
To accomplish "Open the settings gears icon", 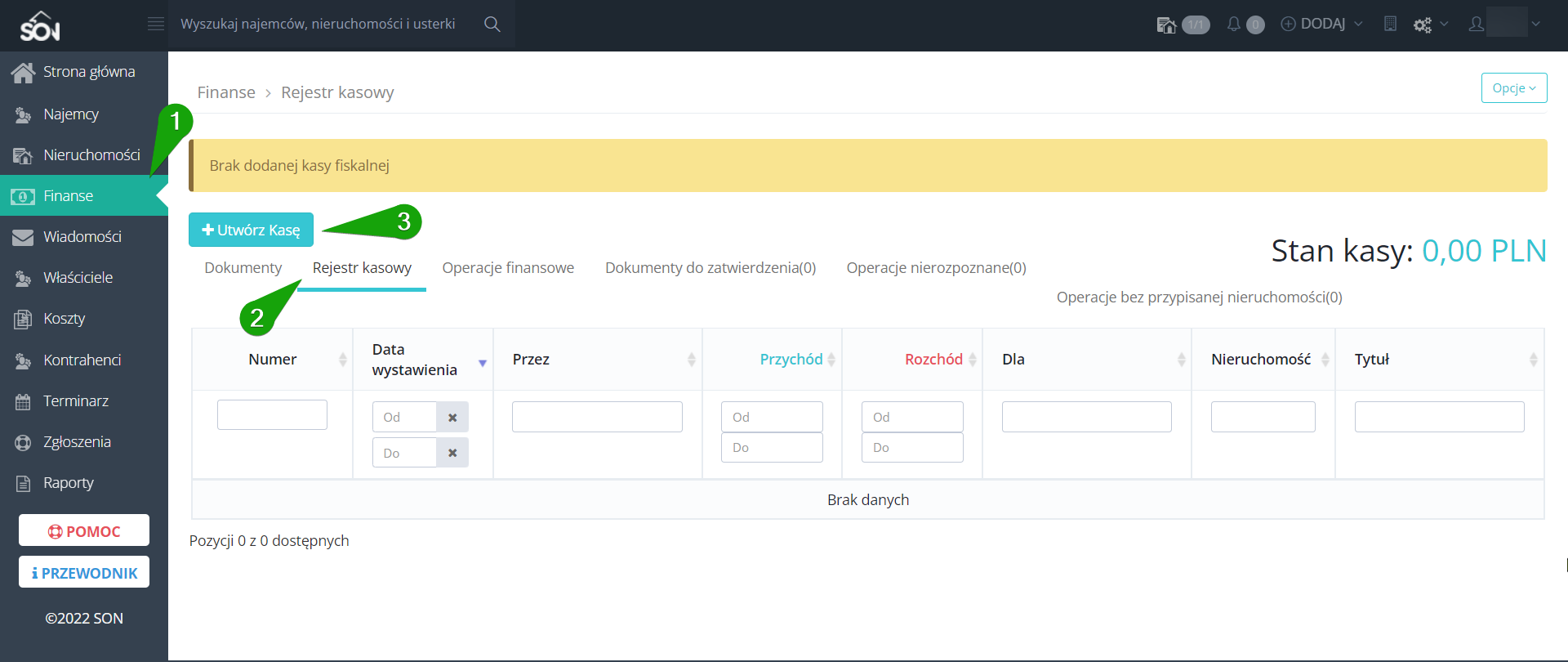I will (x=1423, y=25).
